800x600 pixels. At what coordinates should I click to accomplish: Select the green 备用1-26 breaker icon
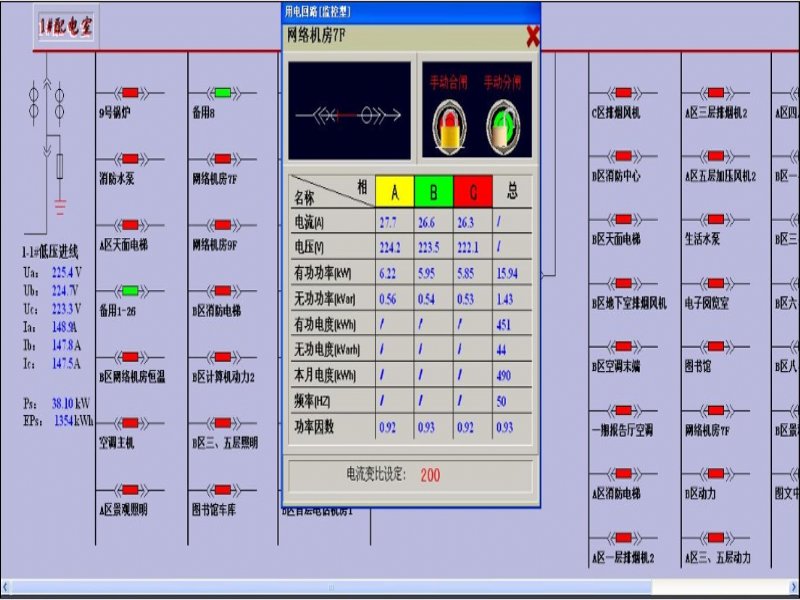[130, 291]
